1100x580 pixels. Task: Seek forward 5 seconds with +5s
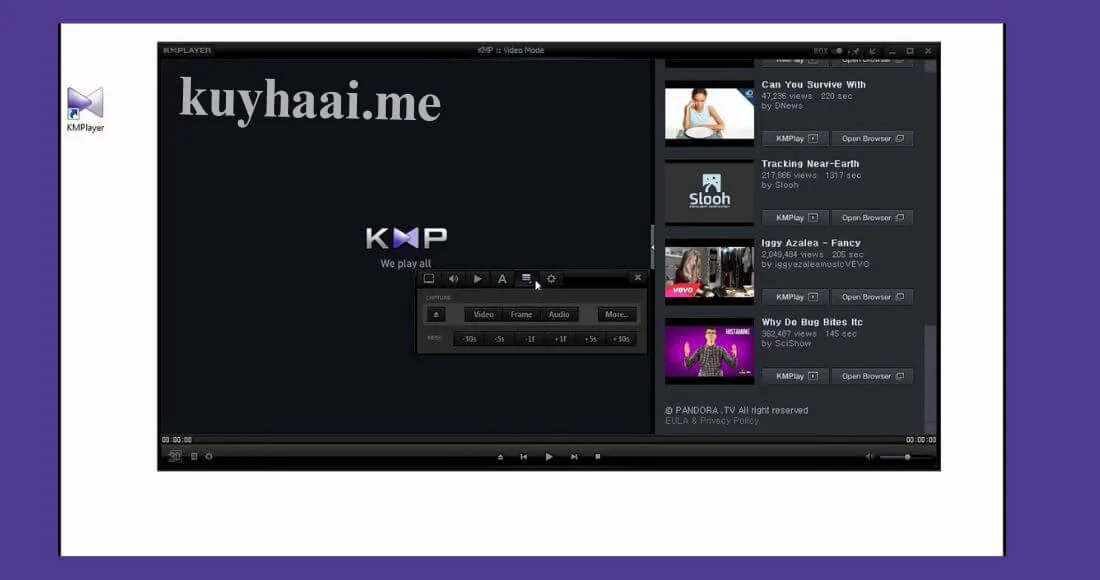pyautogui.click(x=591, y=339)
